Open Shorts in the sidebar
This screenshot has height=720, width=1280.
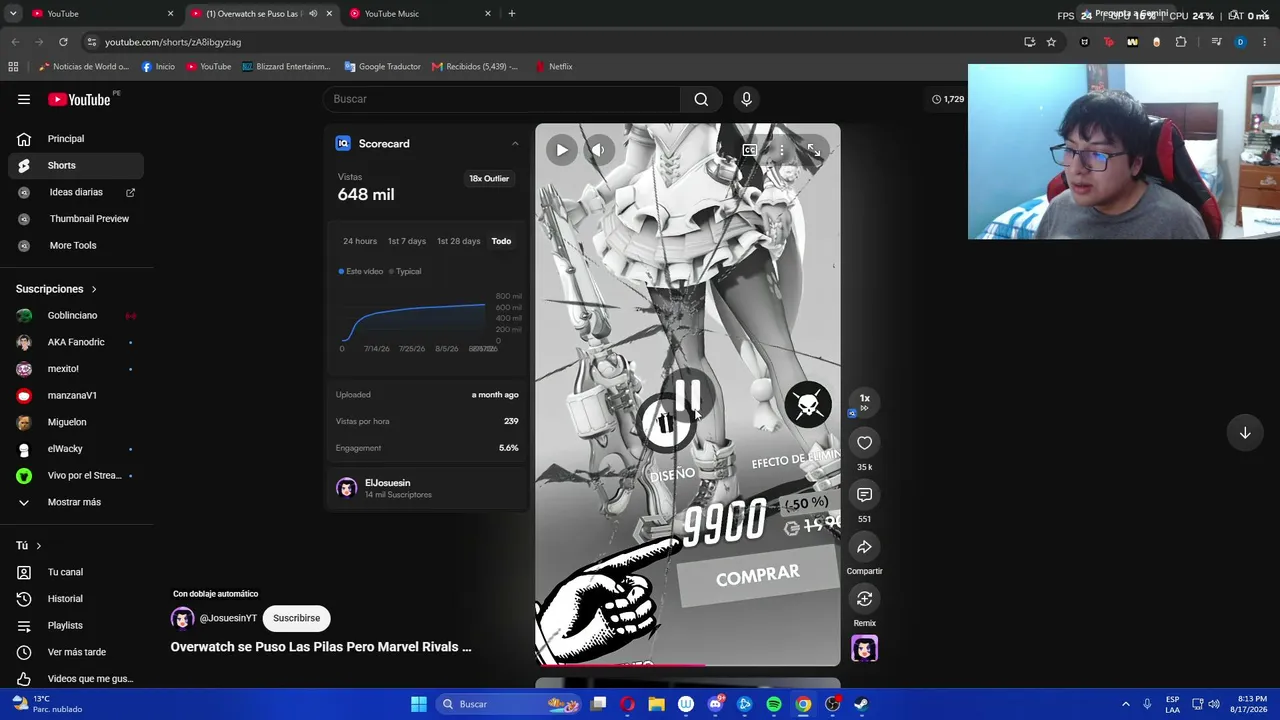pyautogui.click(x=77, y=165)
